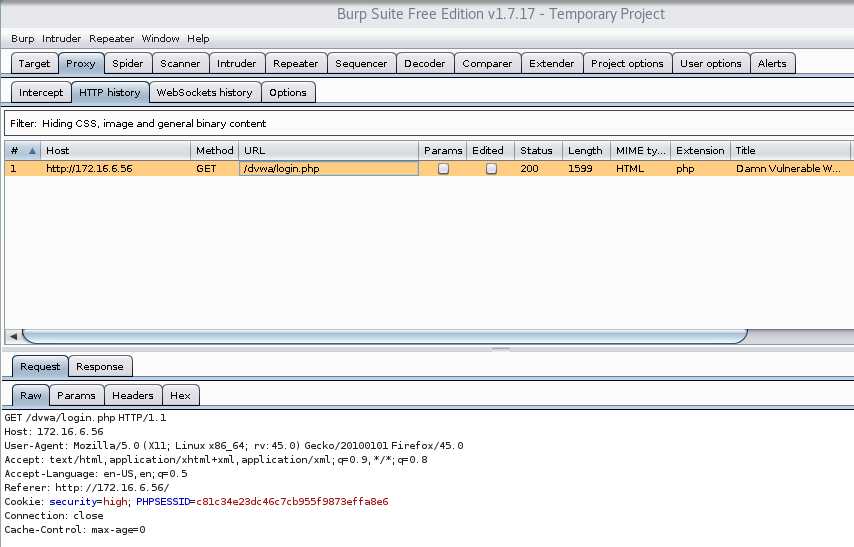Sort history by the # column
Image resolution: width=854 pixels, height=547 pixels.
pyautogui.click(x=22, y=150)
